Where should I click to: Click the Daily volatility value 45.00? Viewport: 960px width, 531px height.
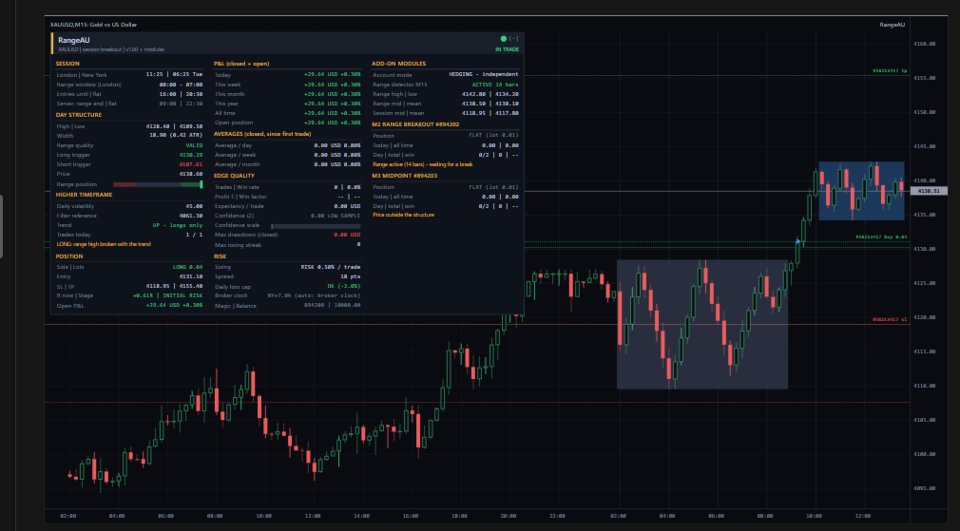194,206
